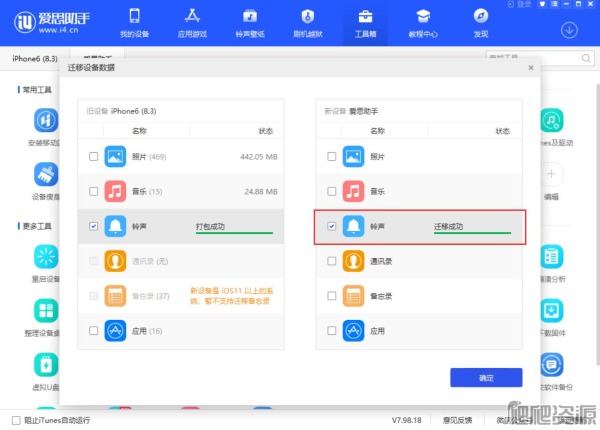This screenshot has width=600, height=430.
Task: Open the 崩溃分析 tool icon
Action: pos(552,256)
